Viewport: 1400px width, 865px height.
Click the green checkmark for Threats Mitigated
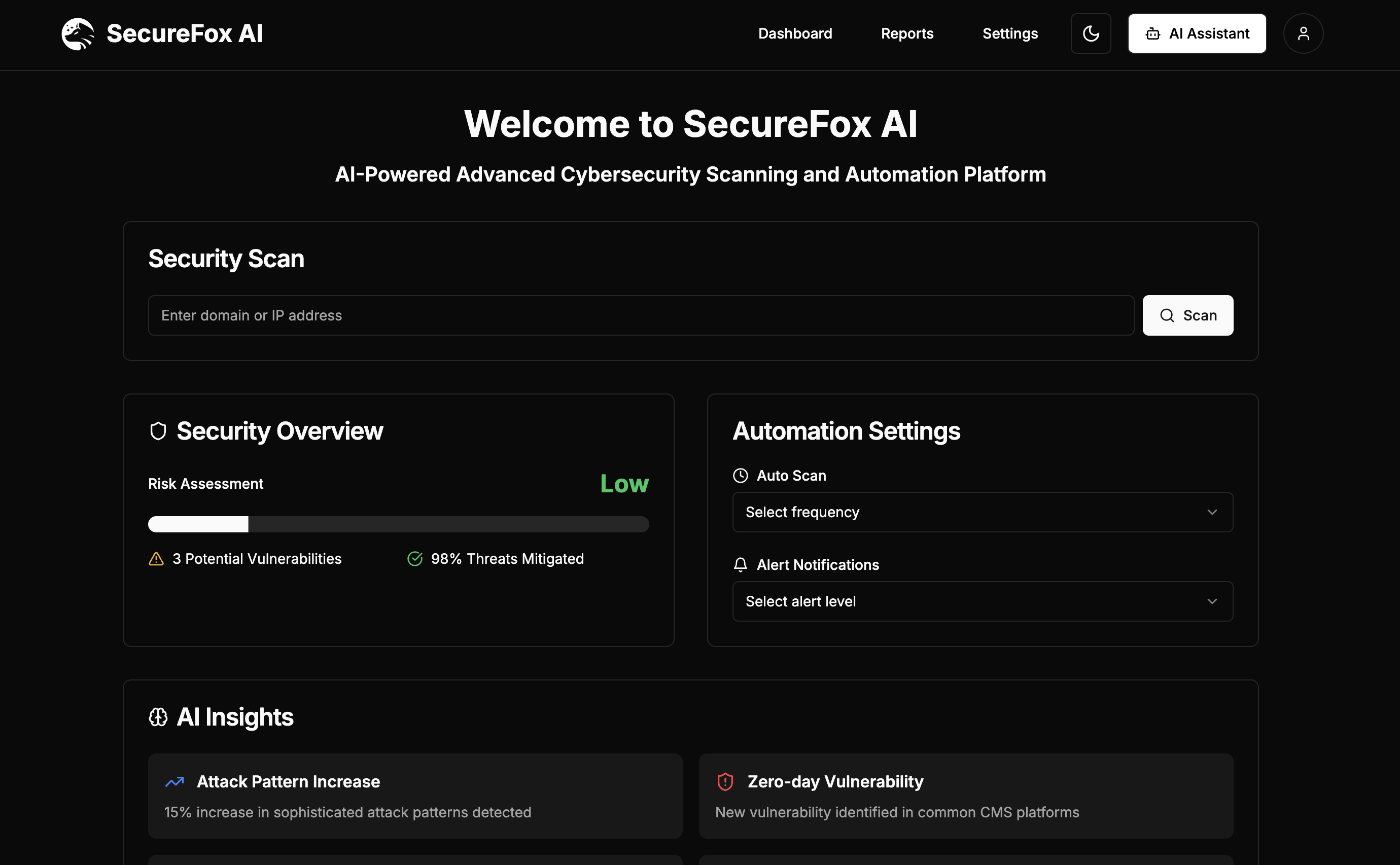414,559
